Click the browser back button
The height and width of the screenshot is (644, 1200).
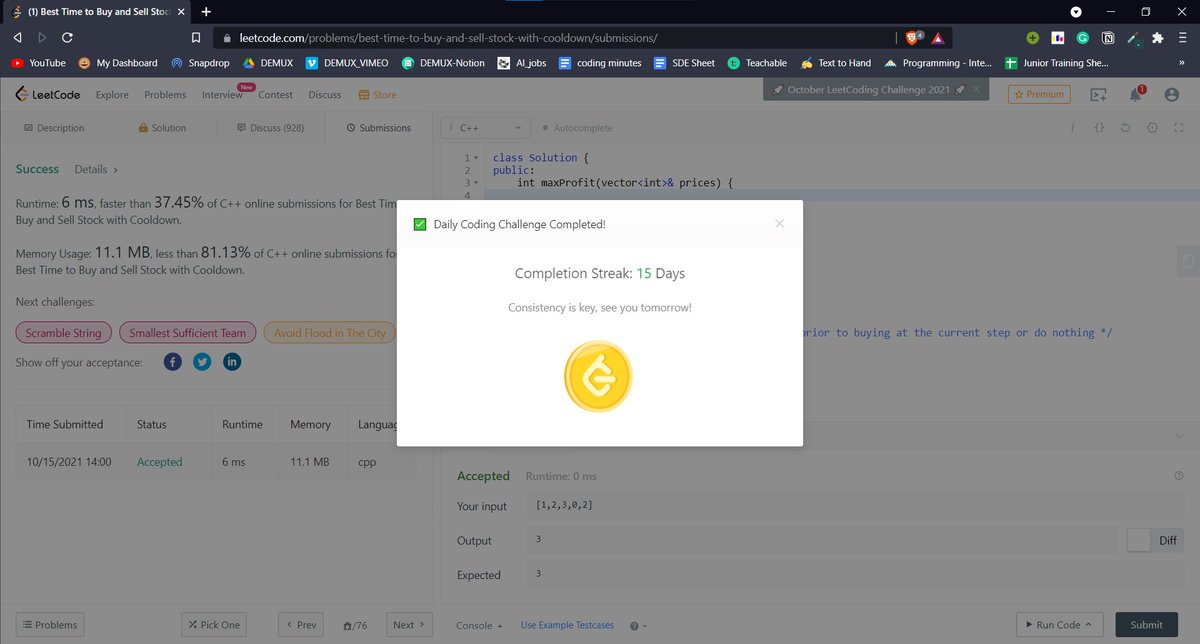[x=17, y=38]
